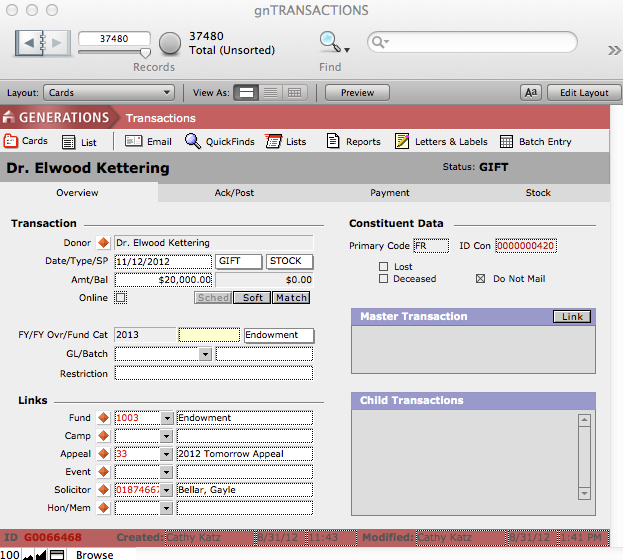
Task: Click the Edit Layout button
Action: point(583,93)
